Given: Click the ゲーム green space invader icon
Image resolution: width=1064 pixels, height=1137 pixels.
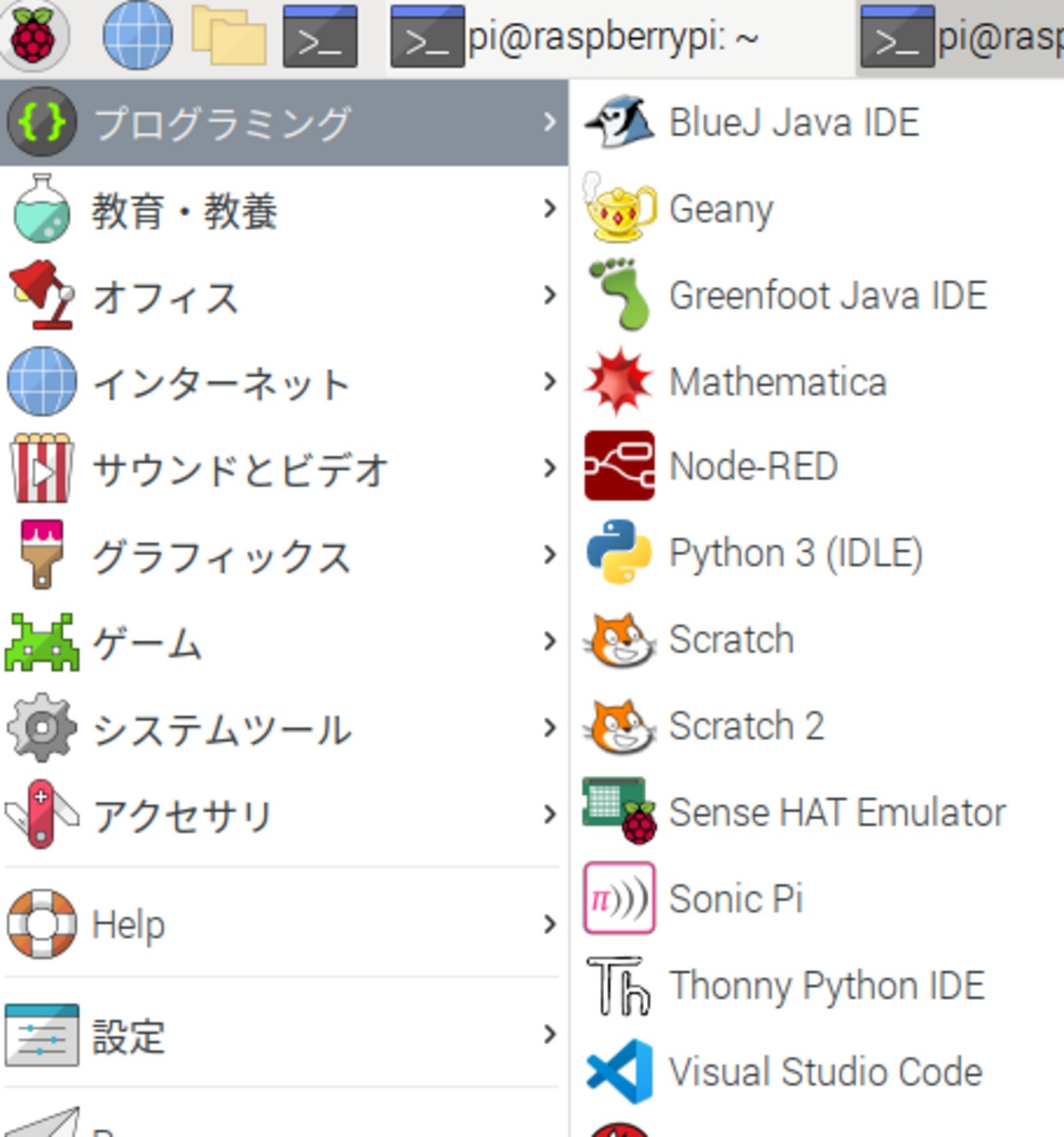Looking at the screenshot, I should 42,642.
